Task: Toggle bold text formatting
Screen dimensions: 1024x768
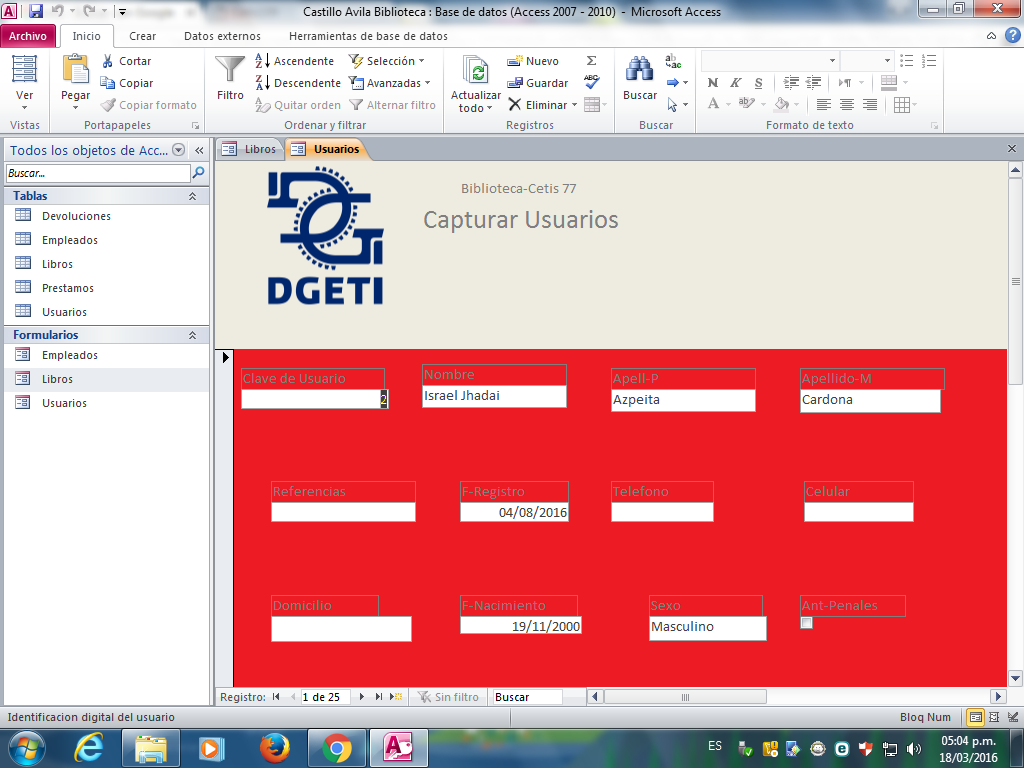Action: (x=713, y=83)
